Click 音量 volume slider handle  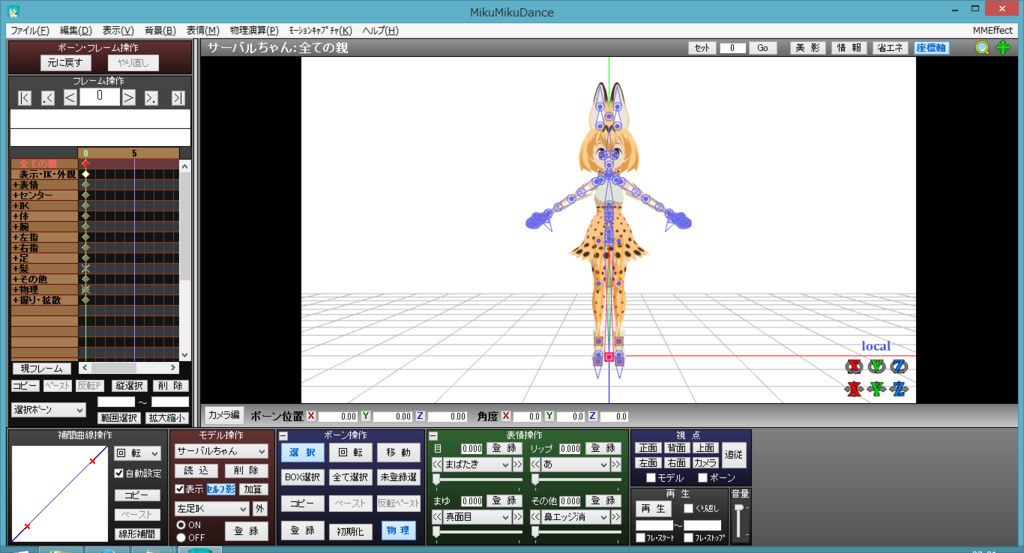739,508
